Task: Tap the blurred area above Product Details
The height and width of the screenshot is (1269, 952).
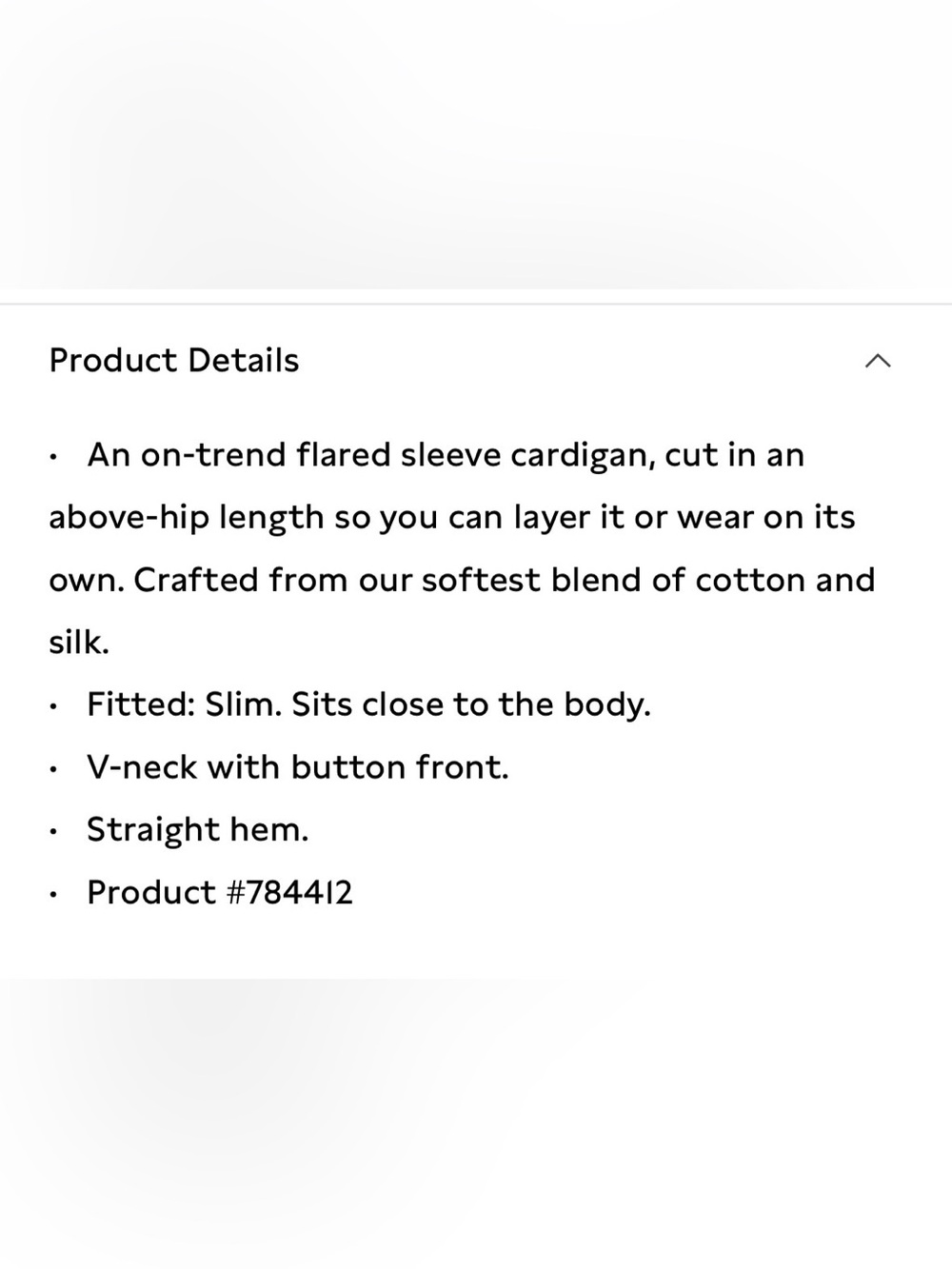Action: [x=476, y=145]
